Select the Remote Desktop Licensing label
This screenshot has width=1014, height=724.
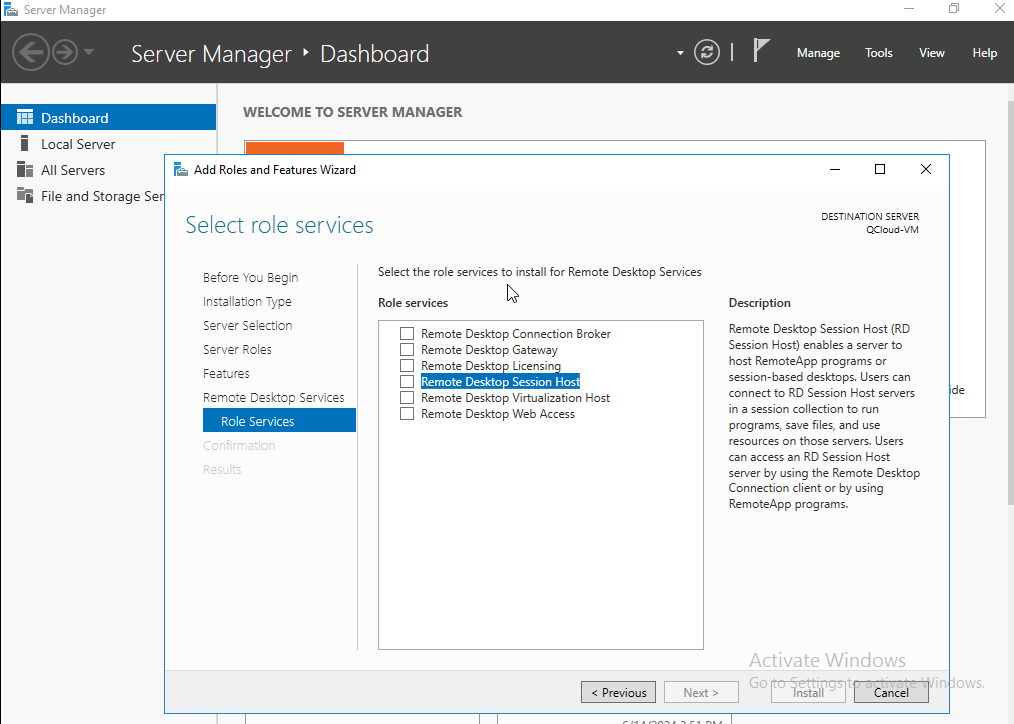point(491,366)
